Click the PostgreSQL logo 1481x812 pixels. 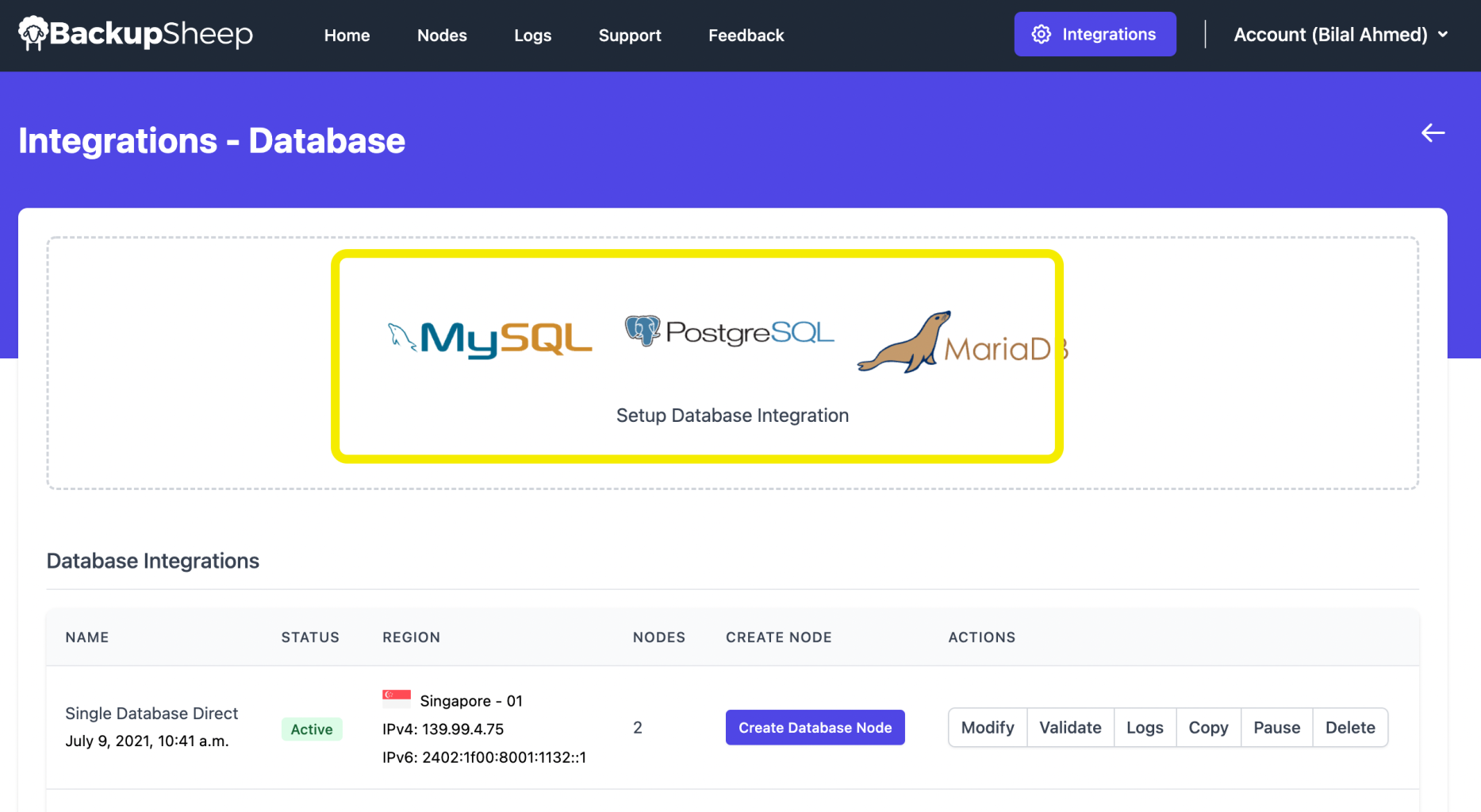pyautogui.click(x=729, y=331)
